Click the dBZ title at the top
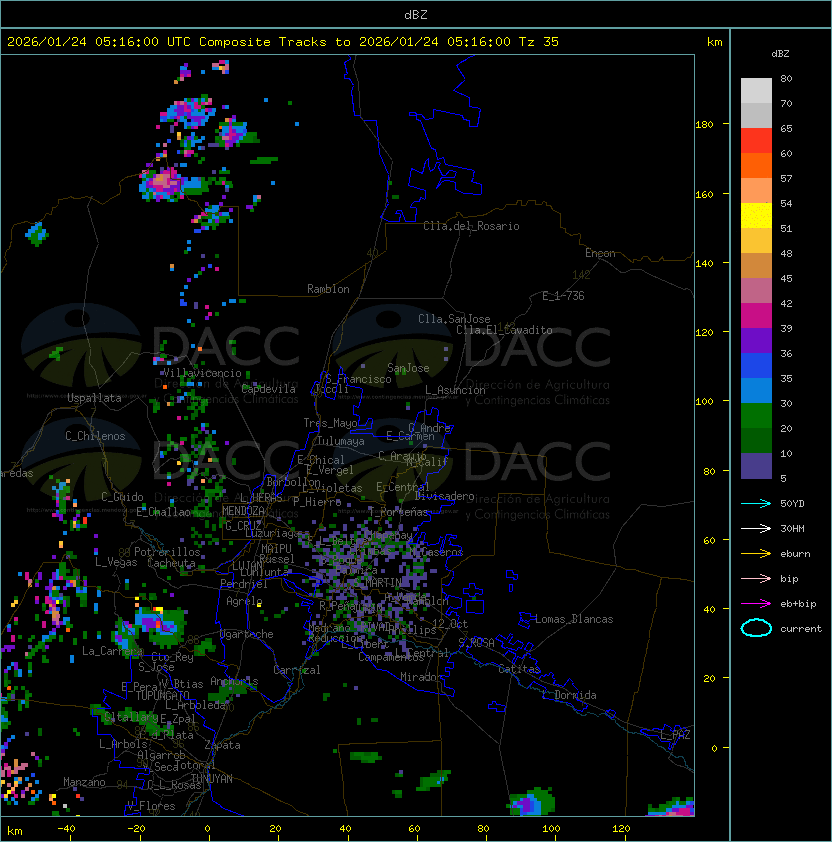This screenshot has width=832, height=842. pyautogui.click(x=415, y=14)
